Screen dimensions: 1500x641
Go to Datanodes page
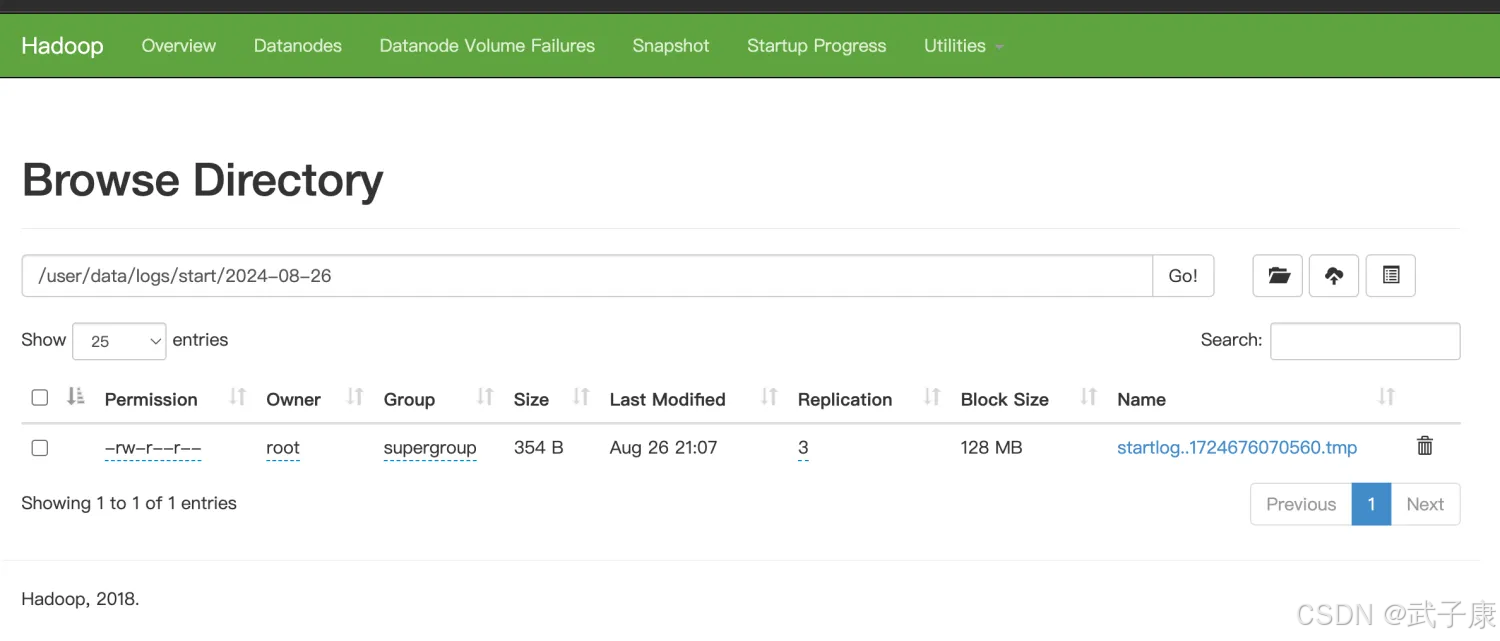tap(298, 46)
